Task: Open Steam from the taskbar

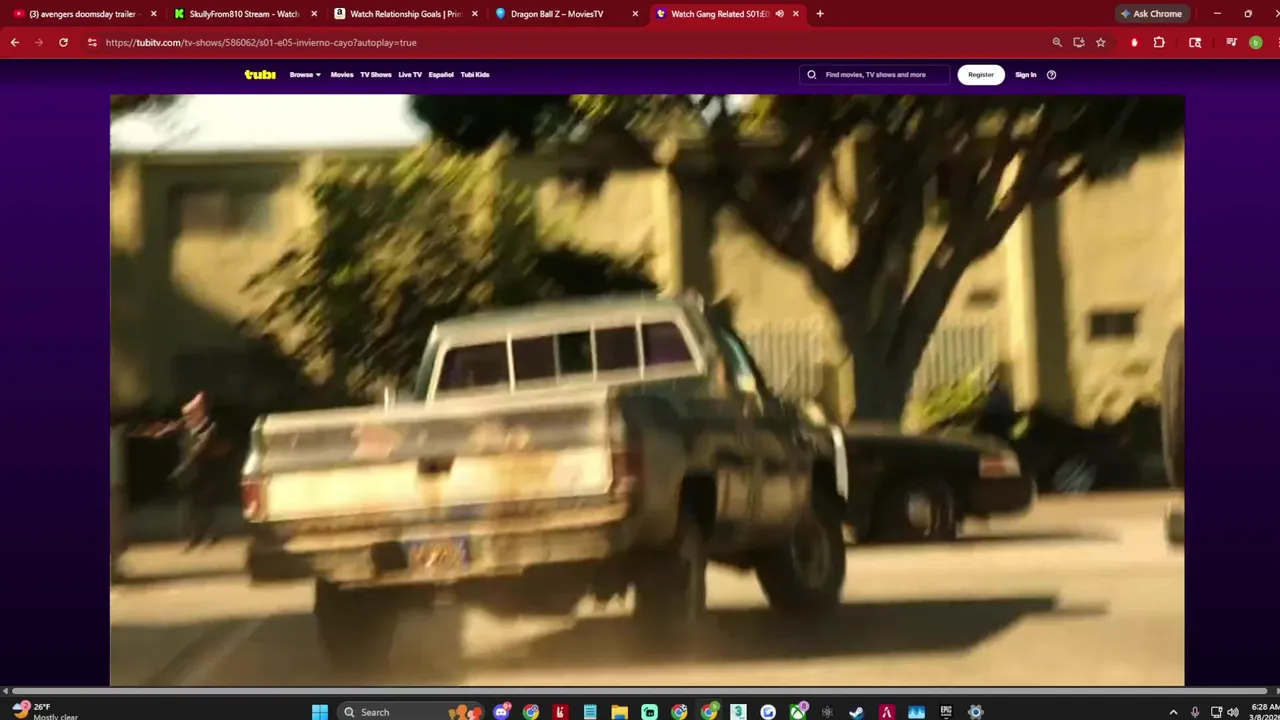Action: tap(857, 712)
